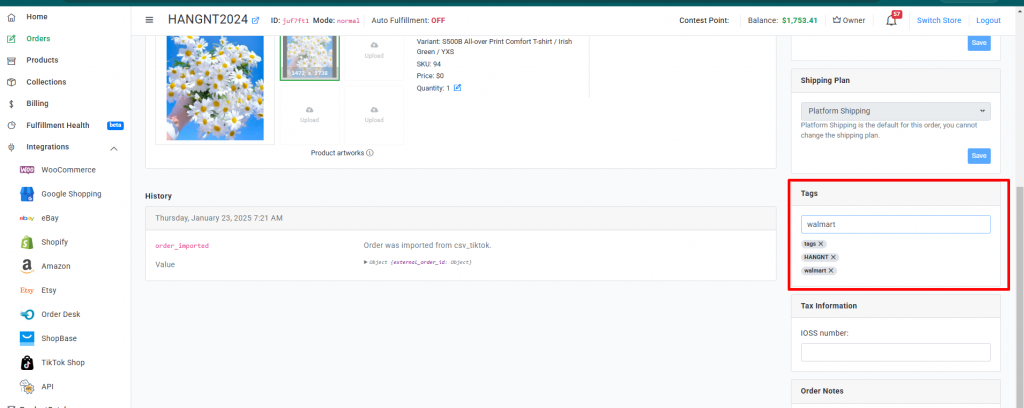This screenshot has height=408, width=1024.
Task: Save the Shipping Plan
Action: click(x=978, y=156)
